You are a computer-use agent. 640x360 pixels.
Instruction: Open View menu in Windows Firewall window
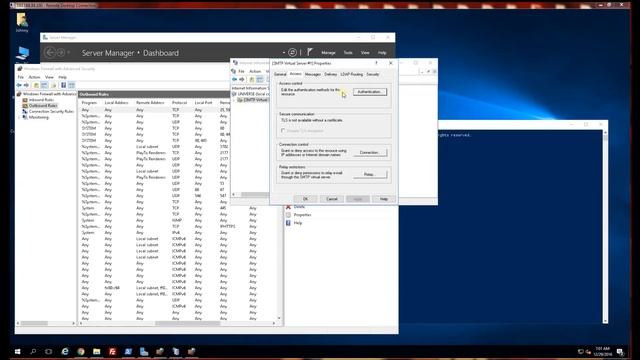click(x=49, y=77)
